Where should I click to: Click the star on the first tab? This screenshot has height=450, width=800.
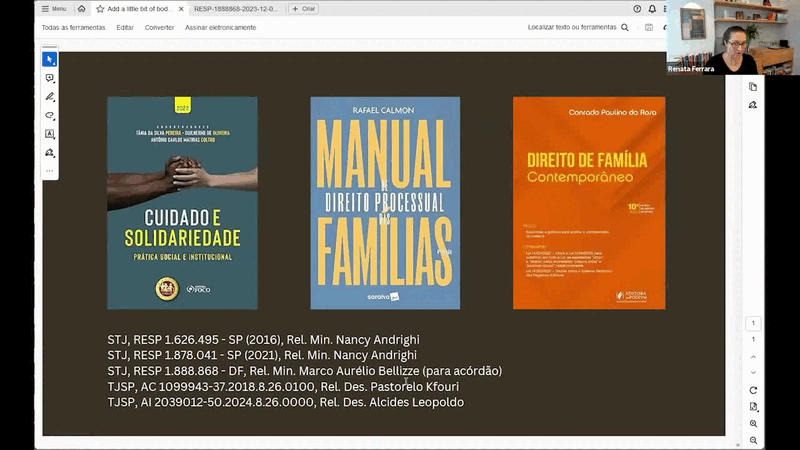(x=100, y=9)
